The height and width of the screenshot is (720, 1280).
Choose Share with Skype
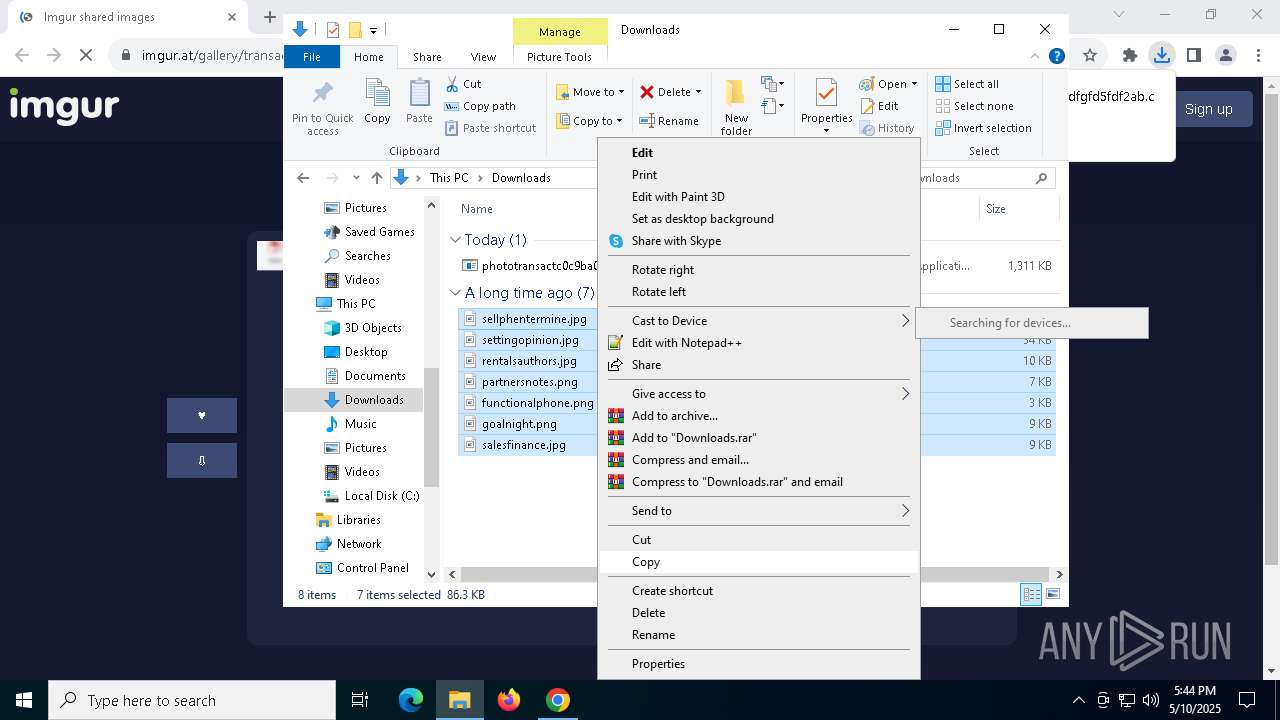758,241
